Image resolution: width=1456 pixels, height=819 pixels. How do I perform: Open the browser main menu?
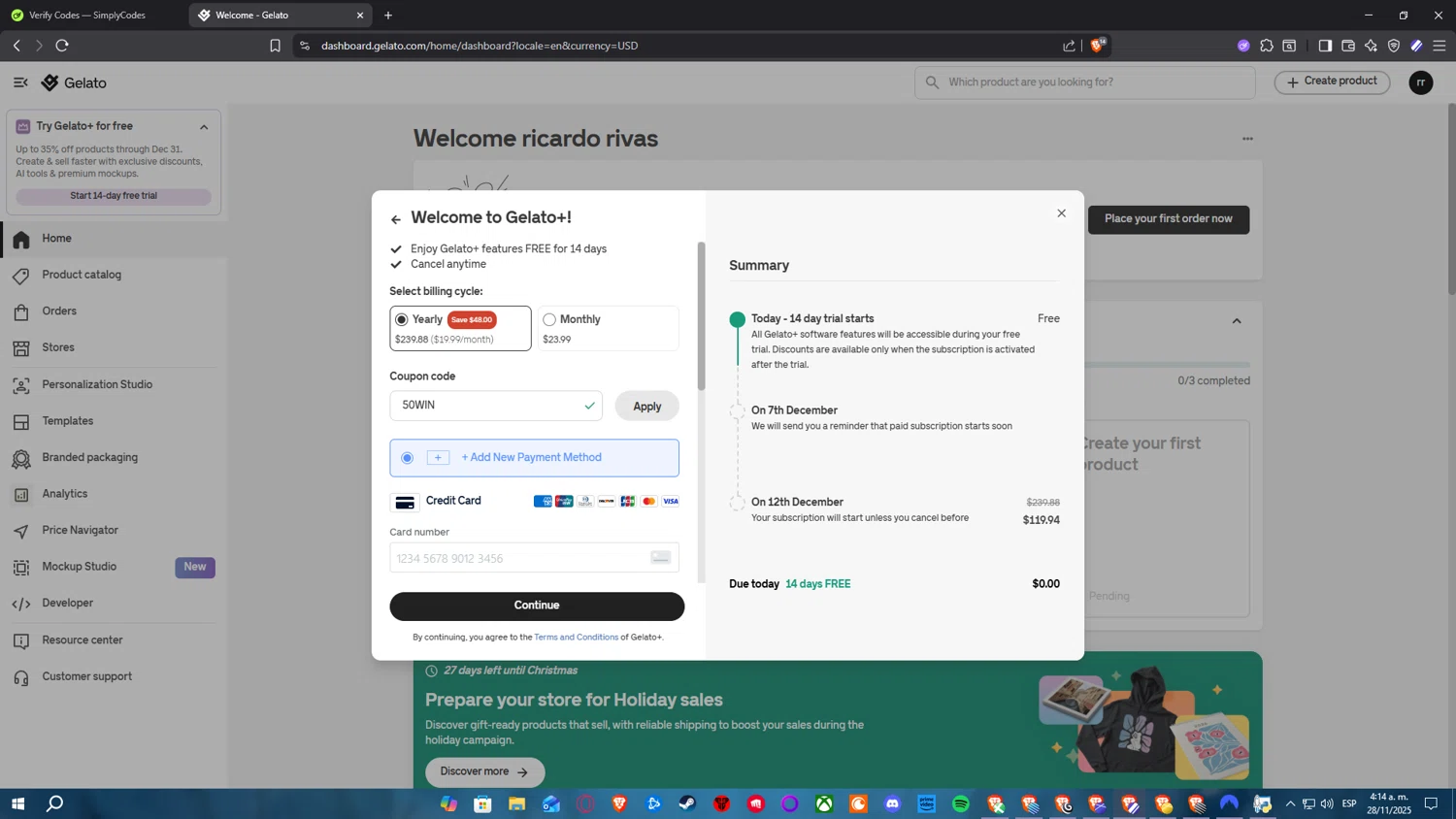tap(1439, 46)
